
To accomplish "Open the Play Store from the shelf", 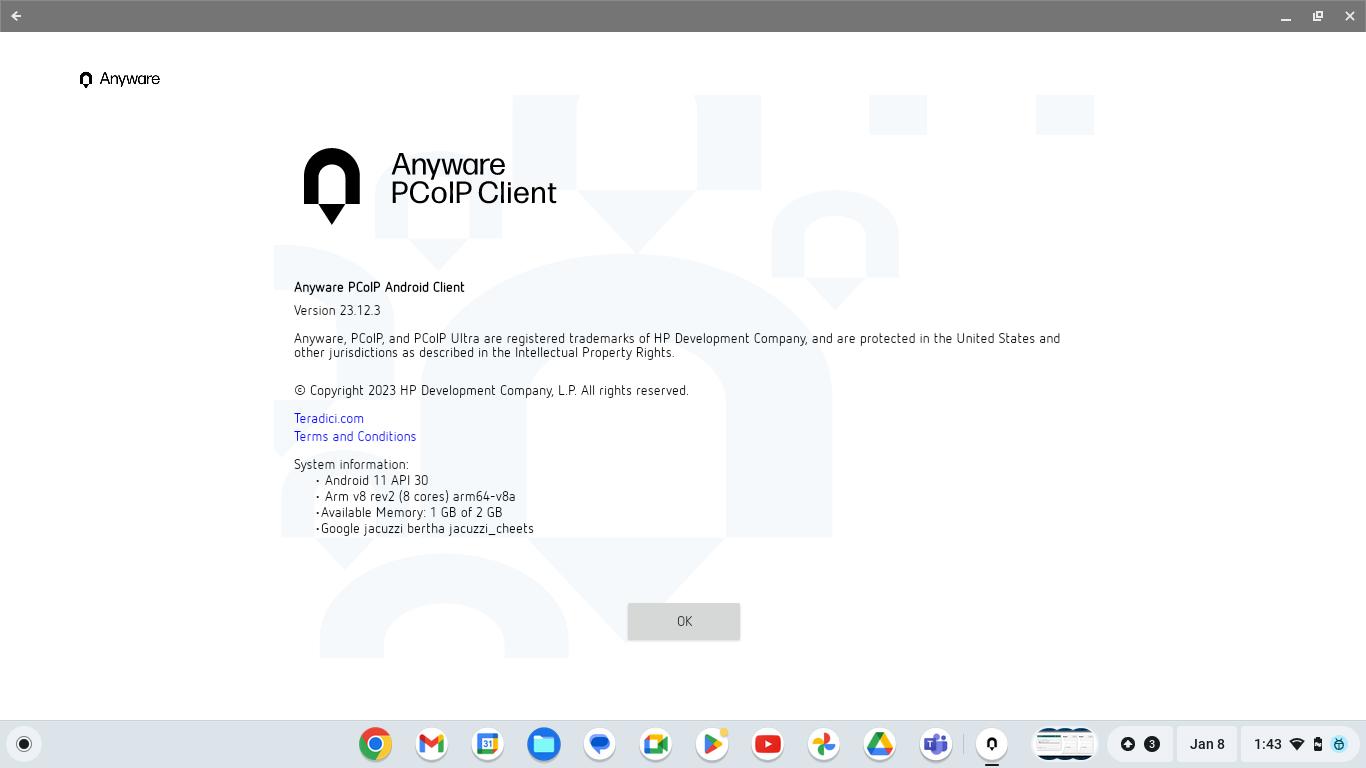I will [x=712, y=744].
